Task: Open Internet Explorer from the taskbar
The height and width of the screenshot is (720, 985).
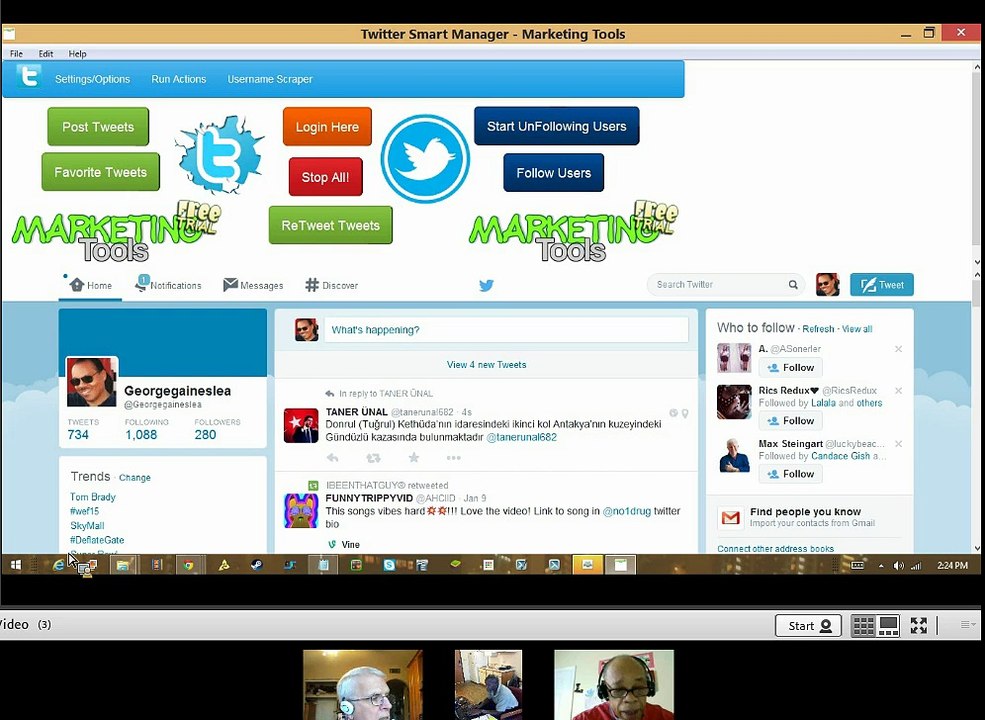Action: [x=58, y=565]
